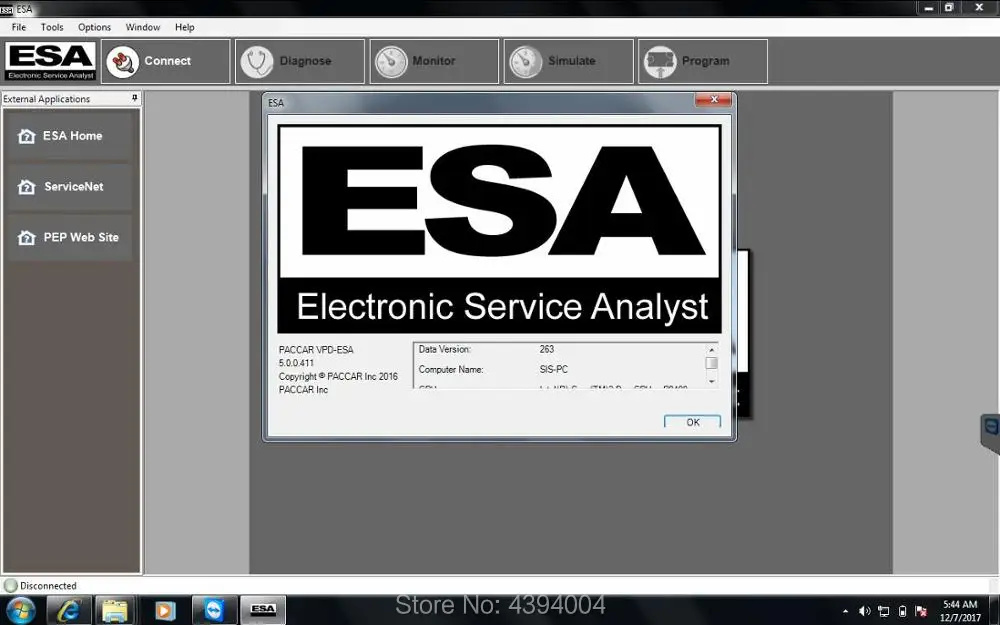
Task: Toggle auto-hide pin on External Applications panel
Action: (x=136, y=98)
